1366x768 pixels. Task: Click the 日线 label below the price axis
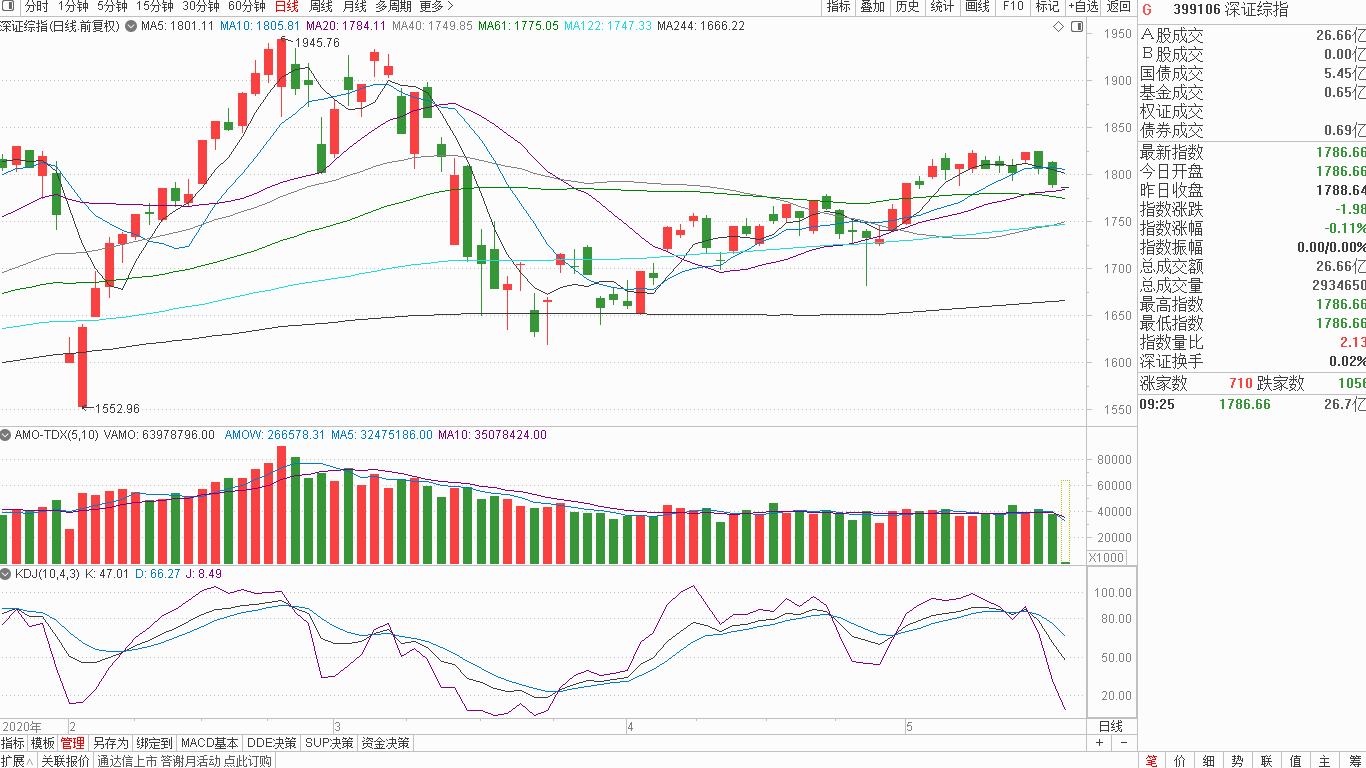[x=1111, y=726]
